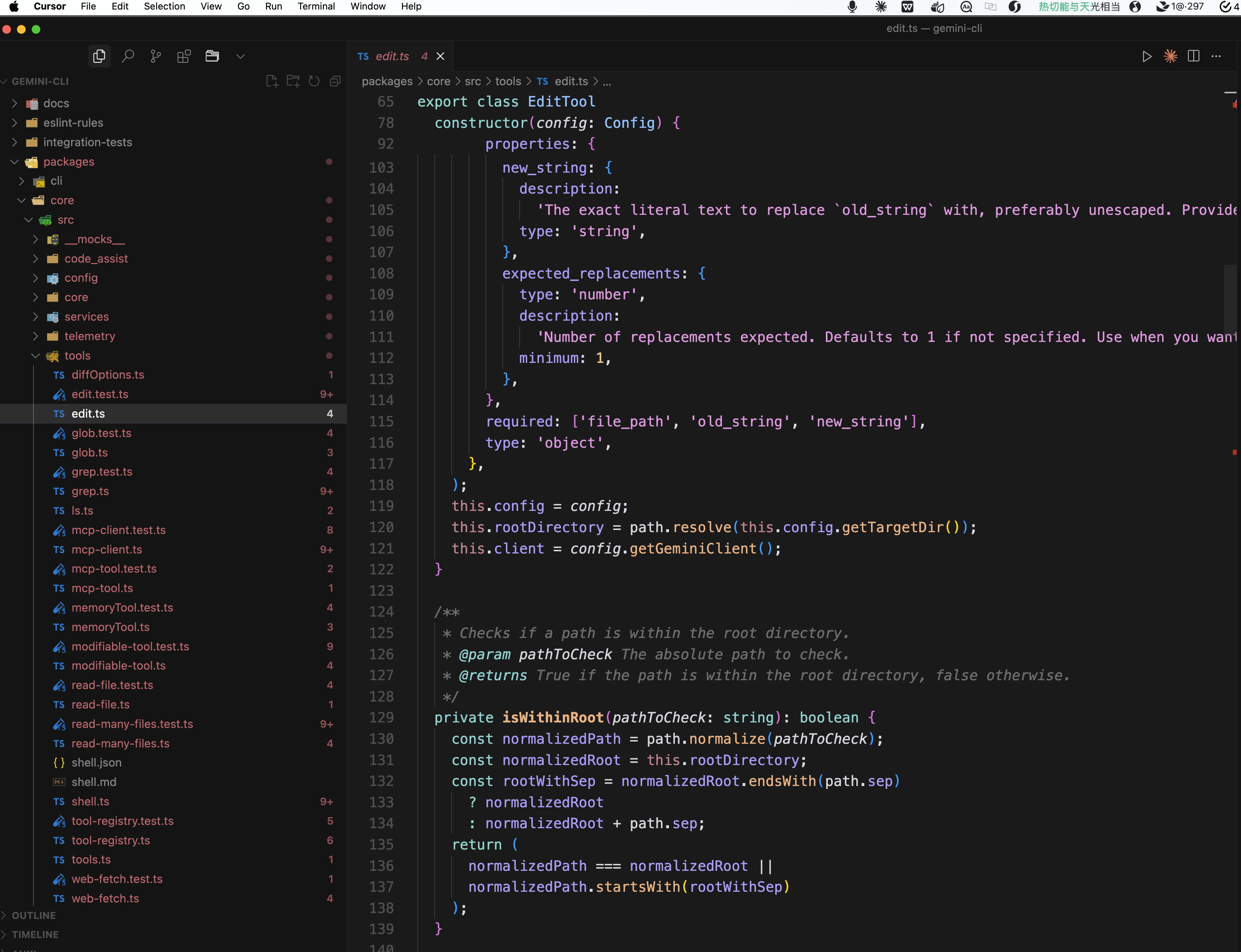The image size is (1241, 952).
Task: Run the file with play button
Action: 1146,56
